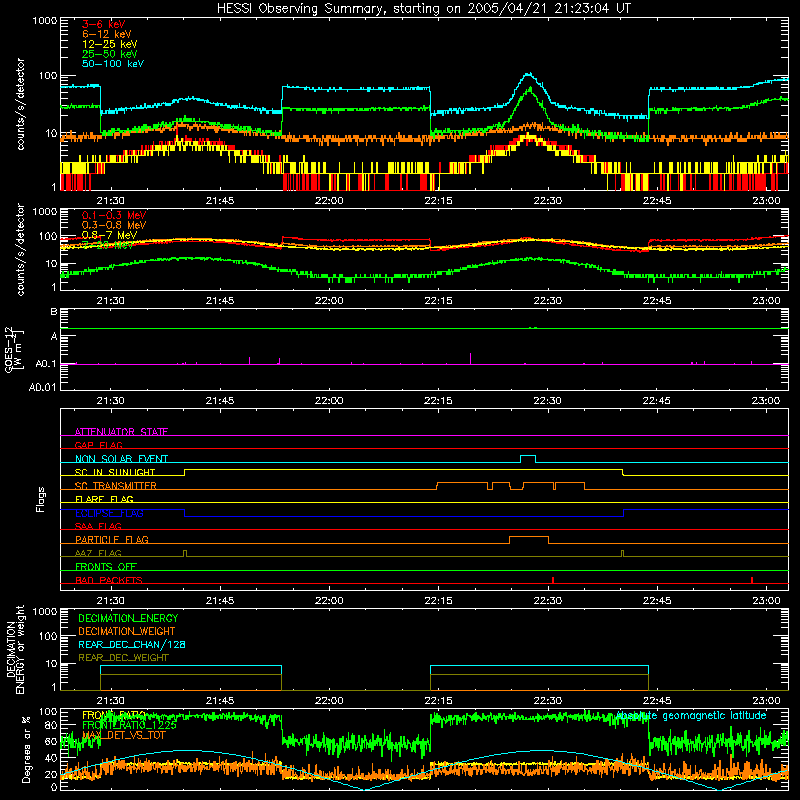Select the 50-100 keV legend label
The height and width of the screenshot is (800, 800).
tap(113, 64)
